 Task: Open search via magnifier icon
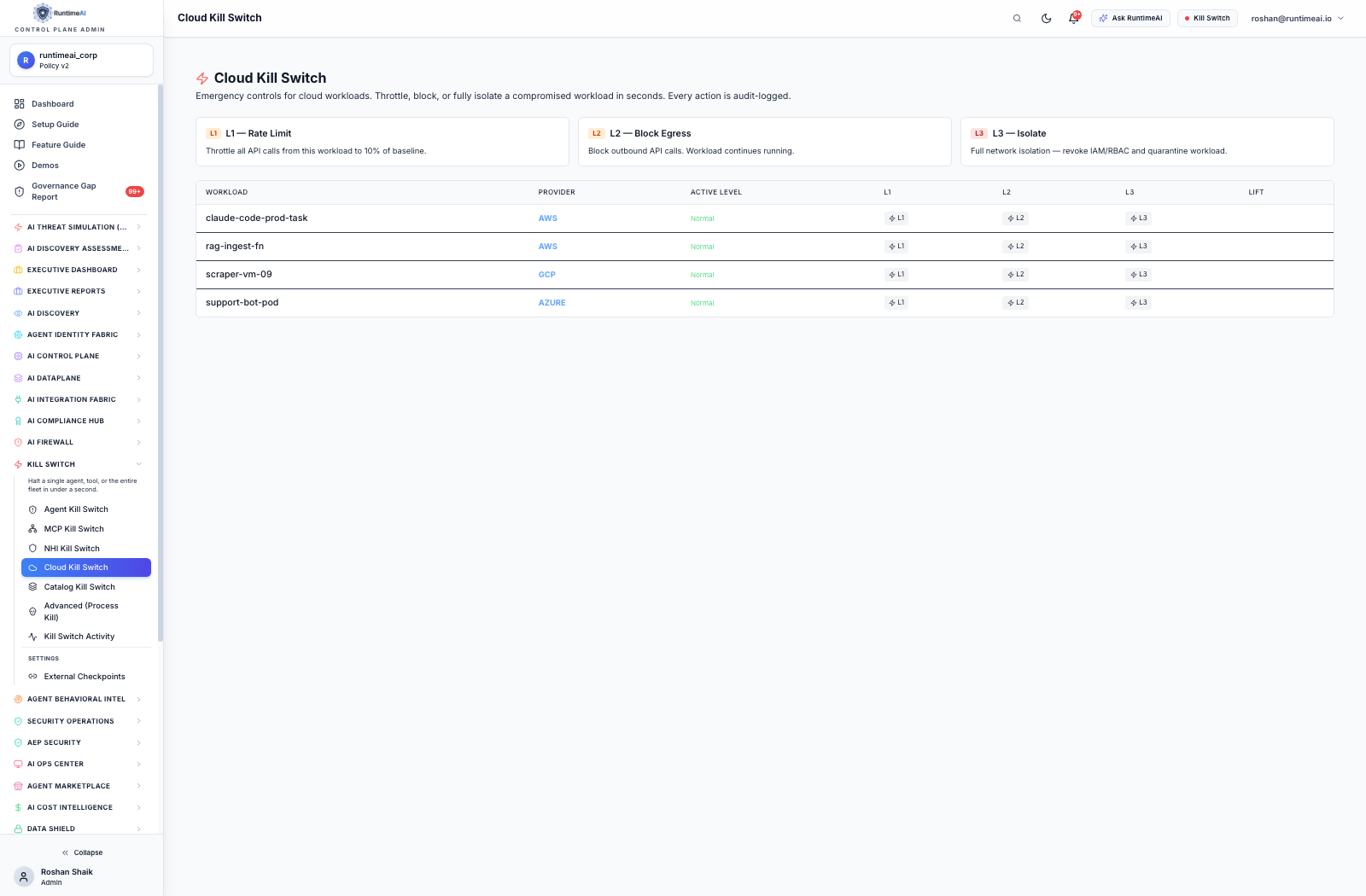click(1017, 18)
